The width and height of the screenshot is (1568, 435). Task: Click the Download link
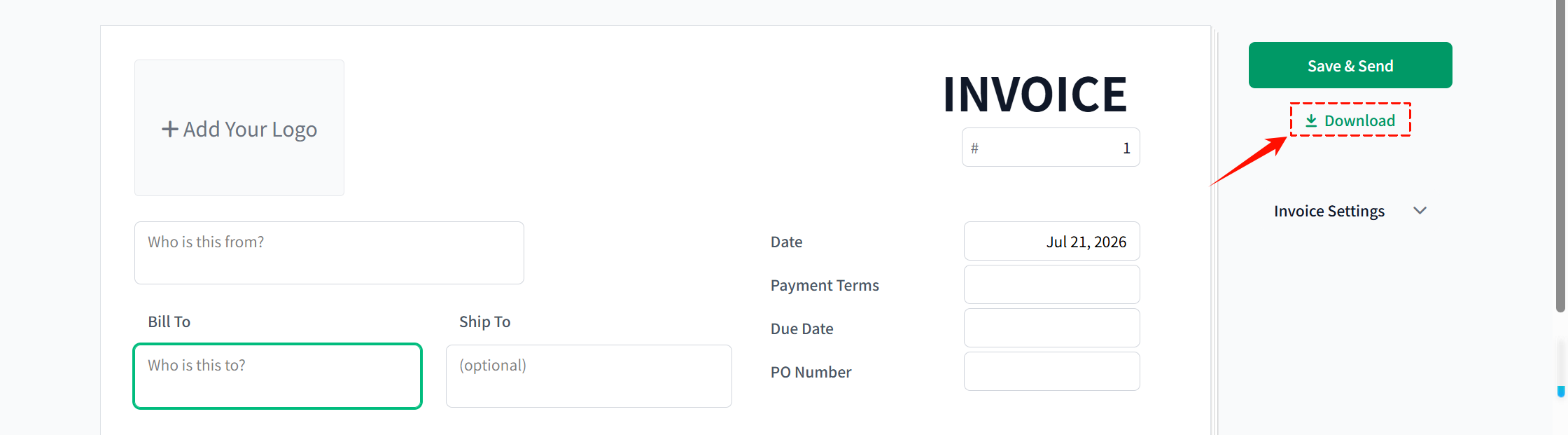point(1350,120)
